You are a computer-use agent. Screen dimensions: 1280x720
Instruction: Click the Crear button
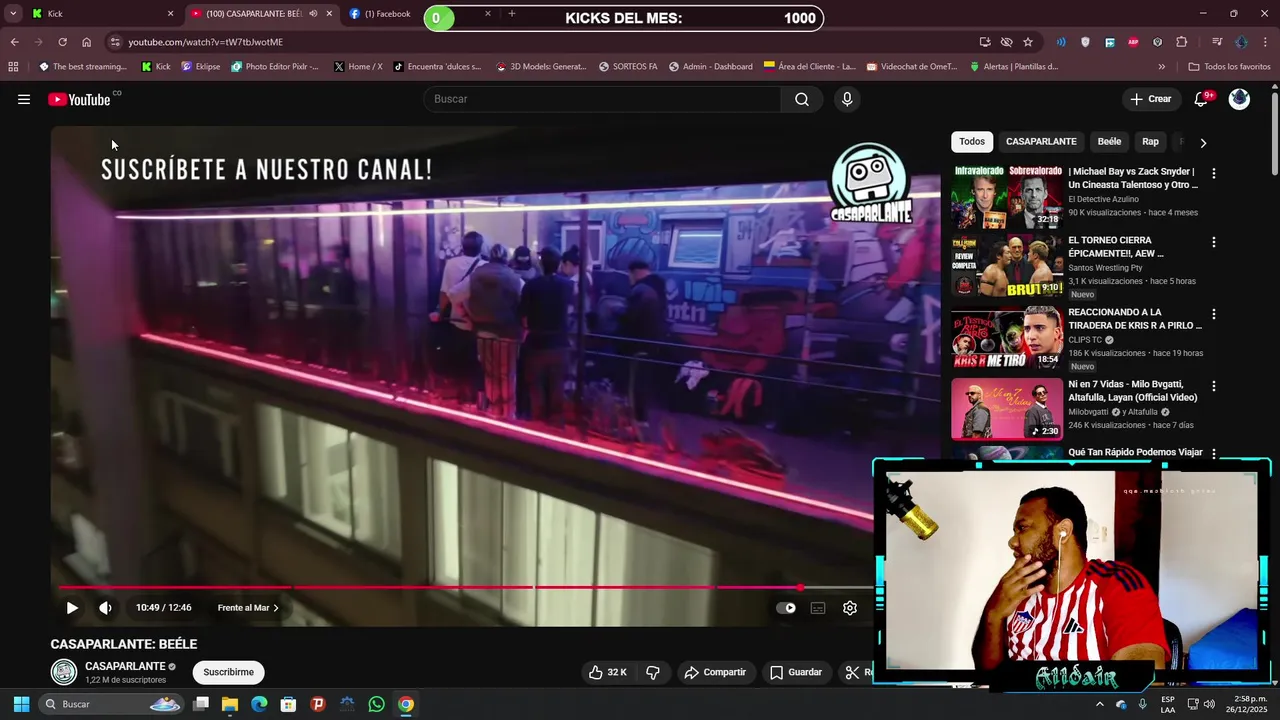pyautogui.click(x=1150, y=99)
